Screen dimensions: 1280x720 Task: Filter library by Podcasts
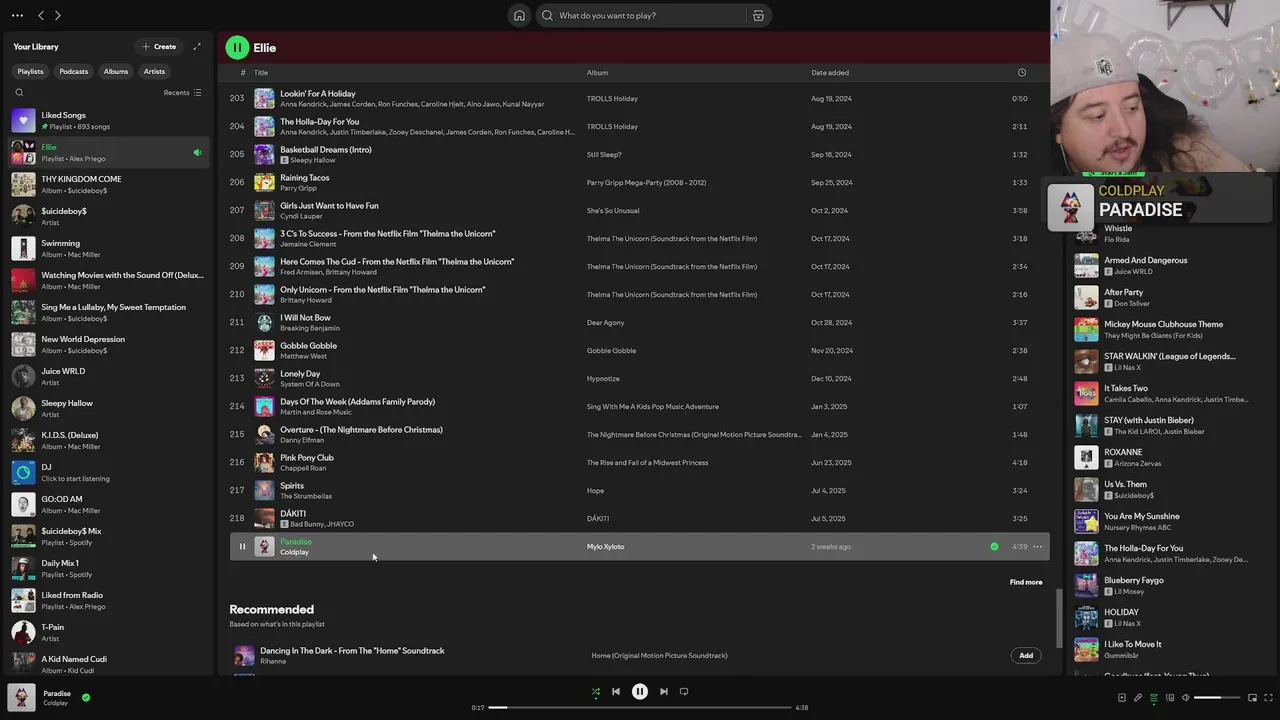[73, 71]
